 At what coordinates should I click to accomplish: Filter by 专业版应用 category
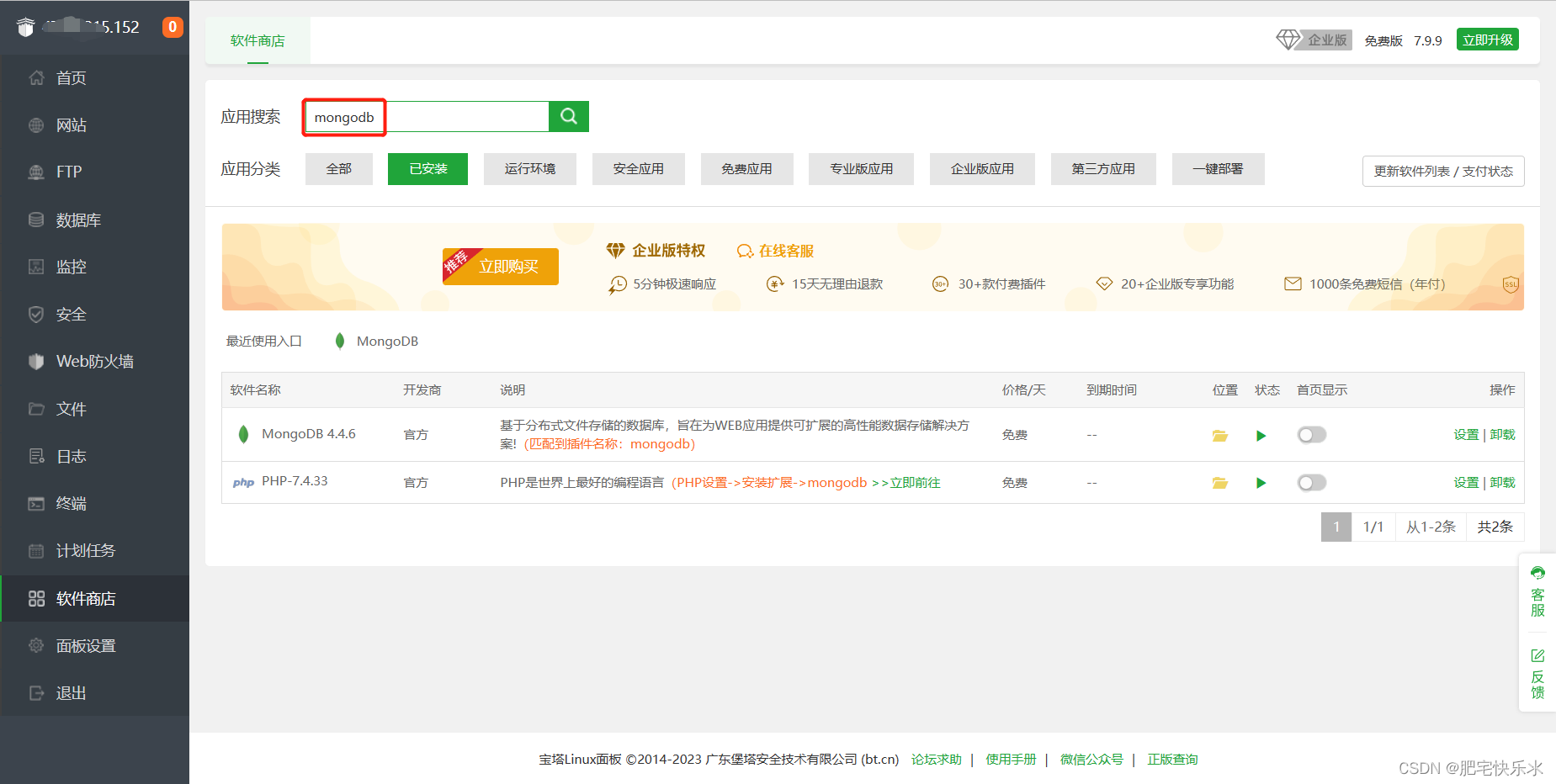[861, 169]
